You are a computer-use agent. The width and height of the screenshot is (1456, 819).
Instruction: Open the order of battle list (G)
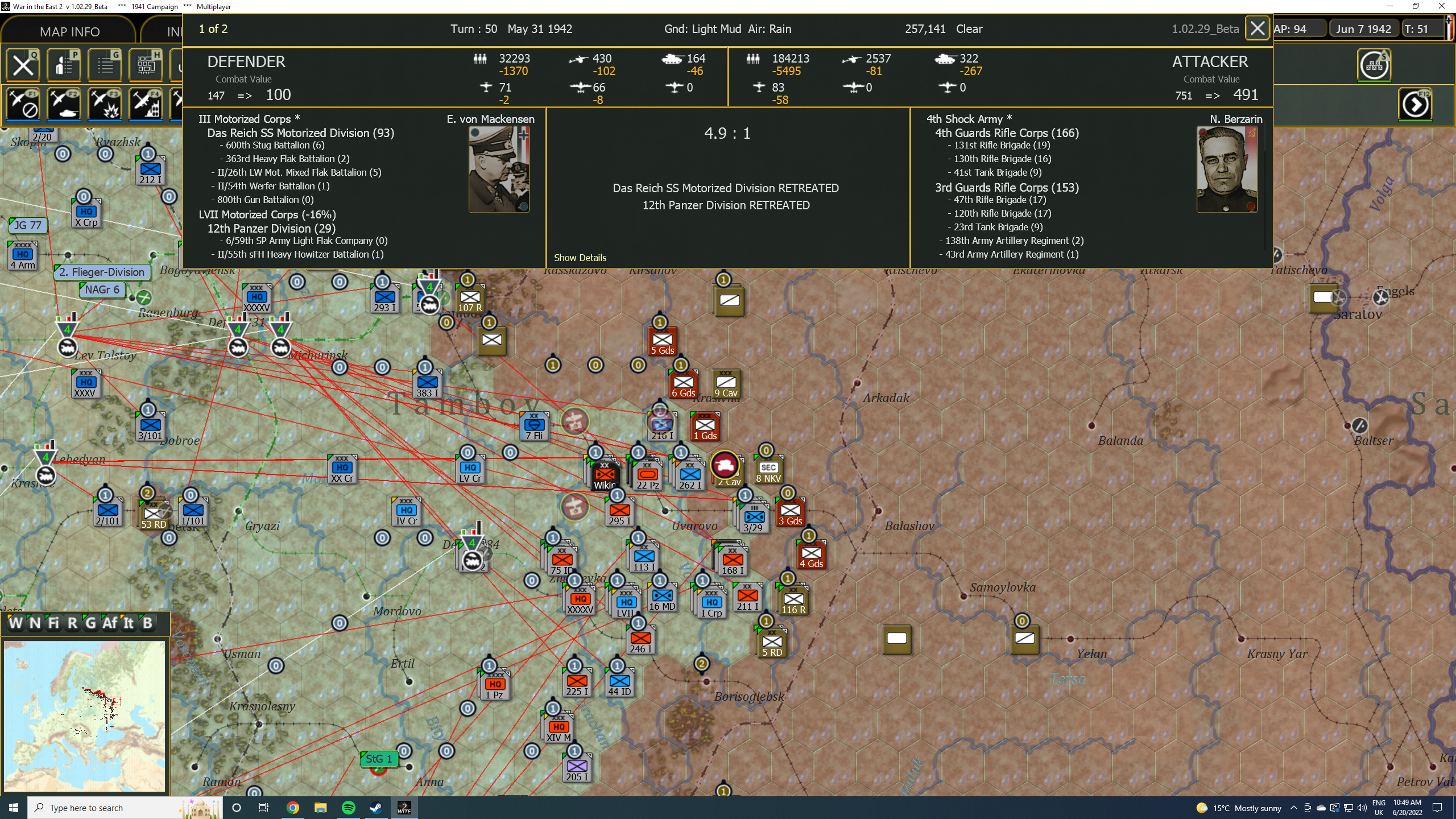105,64
